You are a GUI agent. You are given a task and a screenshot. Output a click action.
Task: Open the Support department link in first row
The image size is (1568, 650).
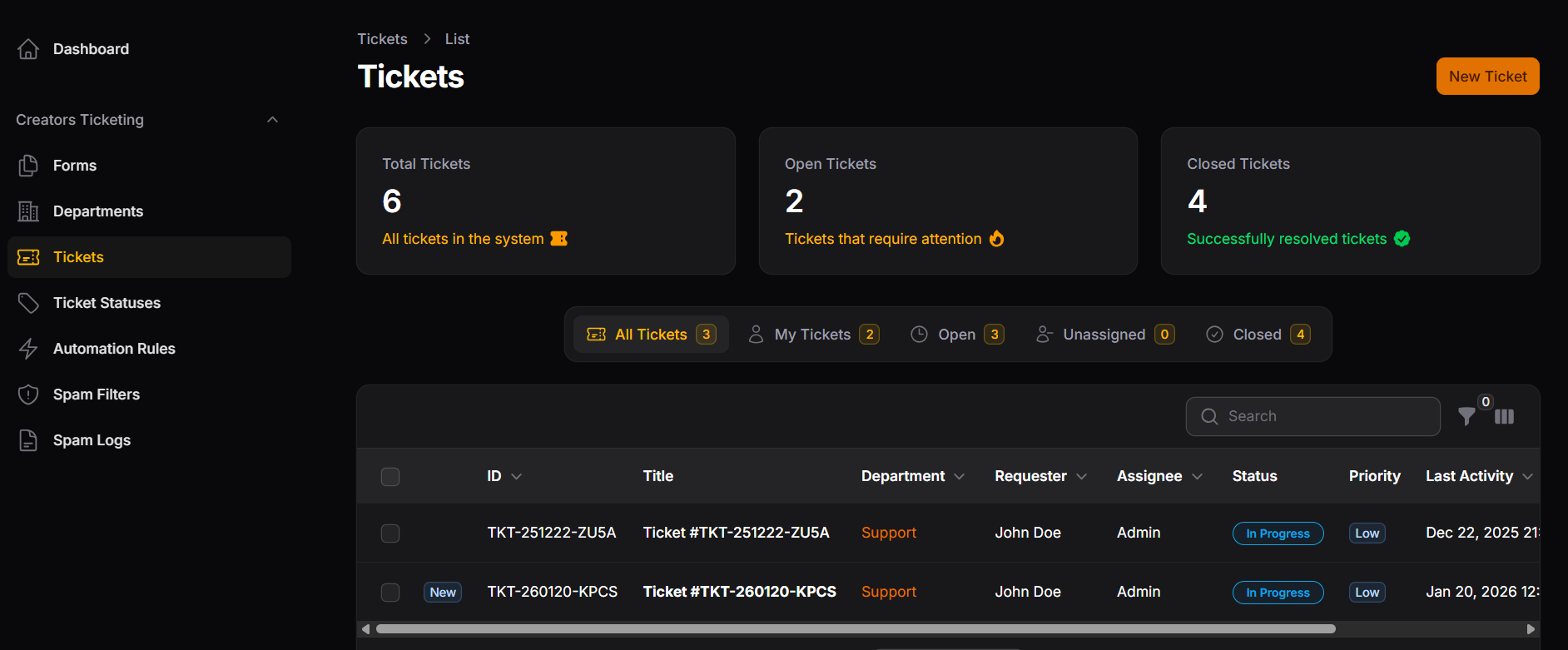(888, 533)
